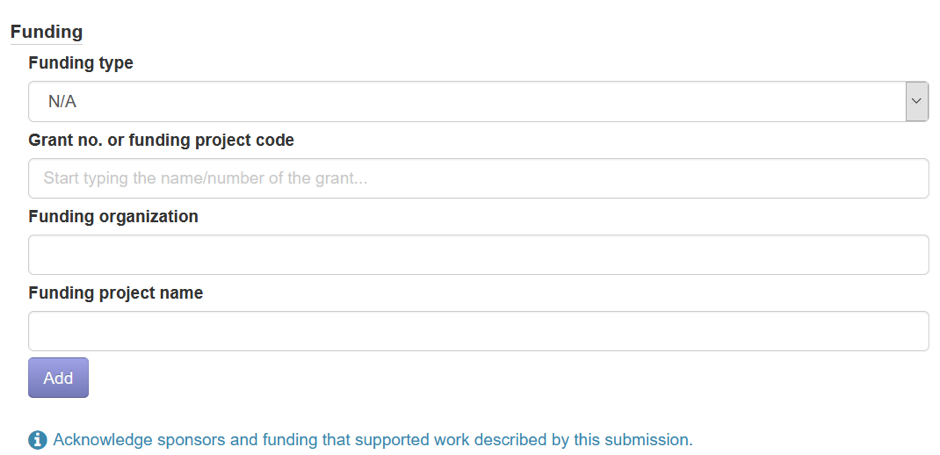
Task: Click the blue info circle icon
Action: click(x=37, y=440)
